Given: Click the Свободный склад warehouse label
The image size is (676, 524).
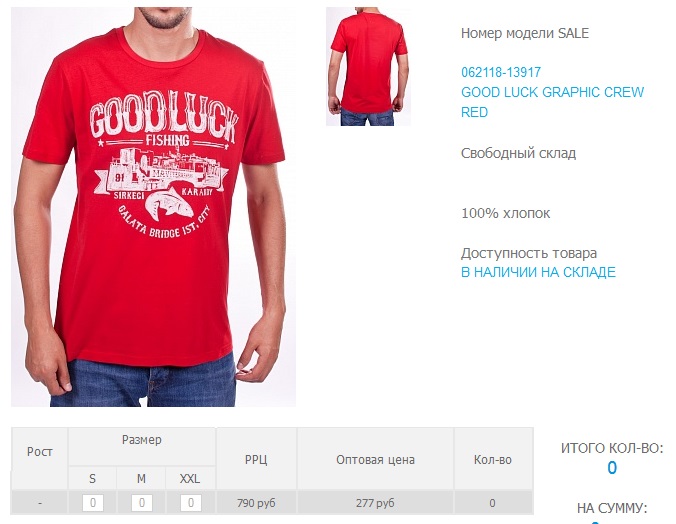Looking at the screenshot, I should (x=518, y=153).
